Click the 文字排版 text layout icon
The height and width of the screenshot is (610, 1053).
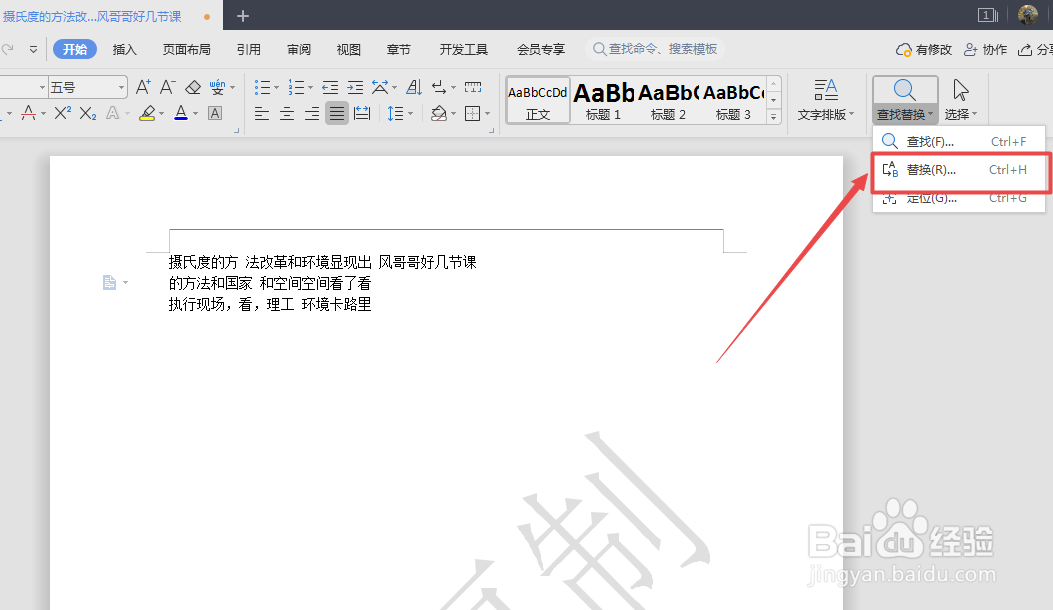pos(826,97)
